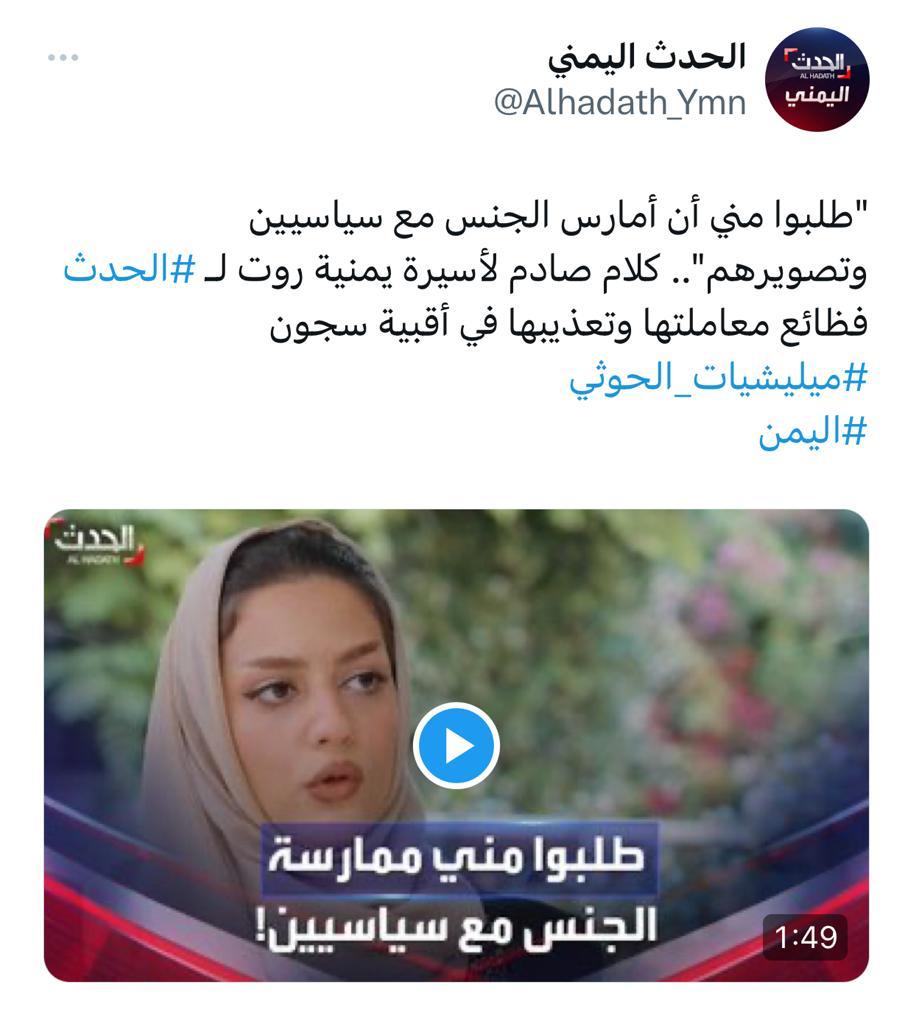914x1024 pixels.
Task: Click the caption line الجنس مع سياسيين!
Action: point(456,927)
